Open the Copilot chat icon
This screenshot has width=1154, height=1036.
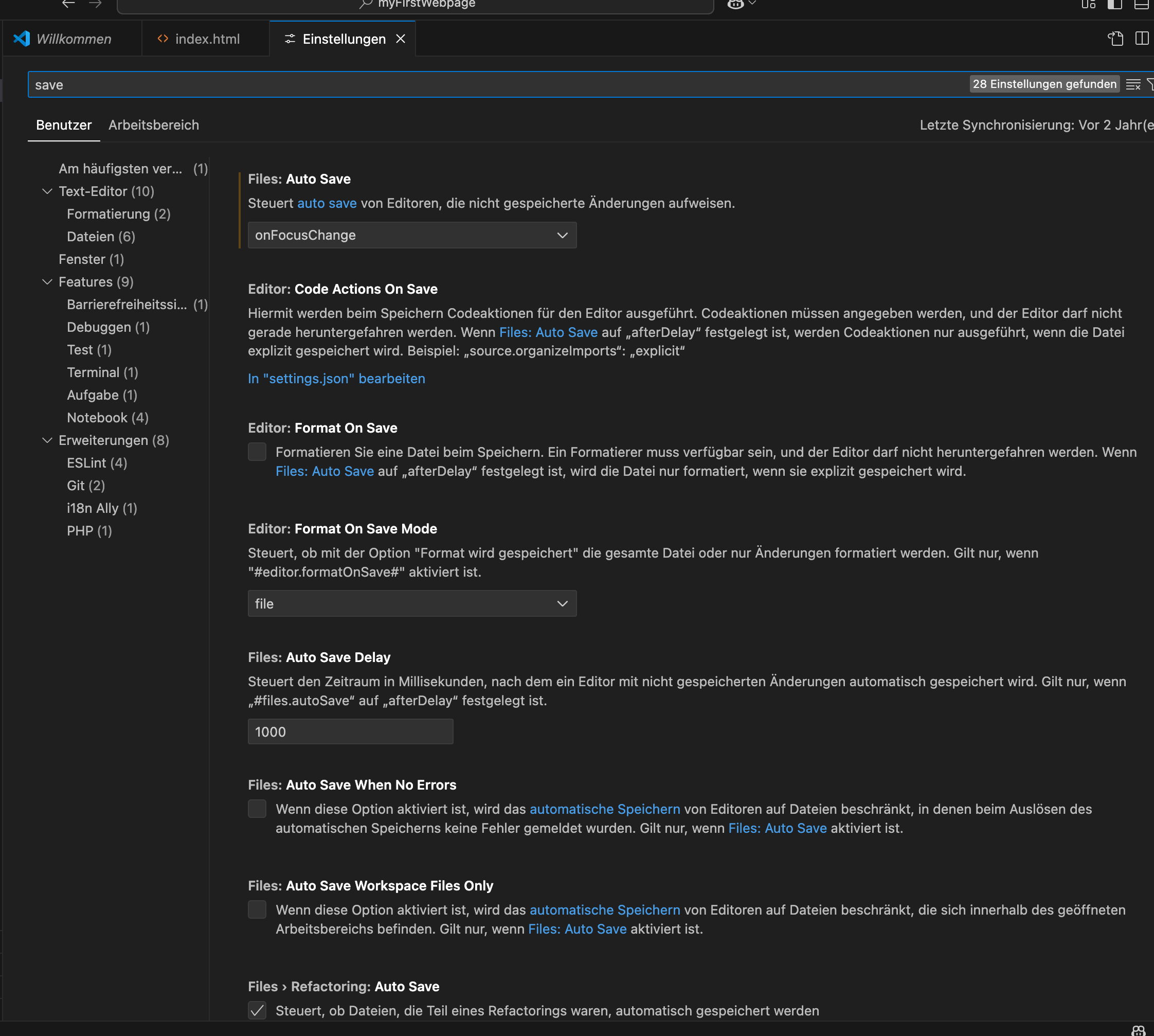pos(735,4)
